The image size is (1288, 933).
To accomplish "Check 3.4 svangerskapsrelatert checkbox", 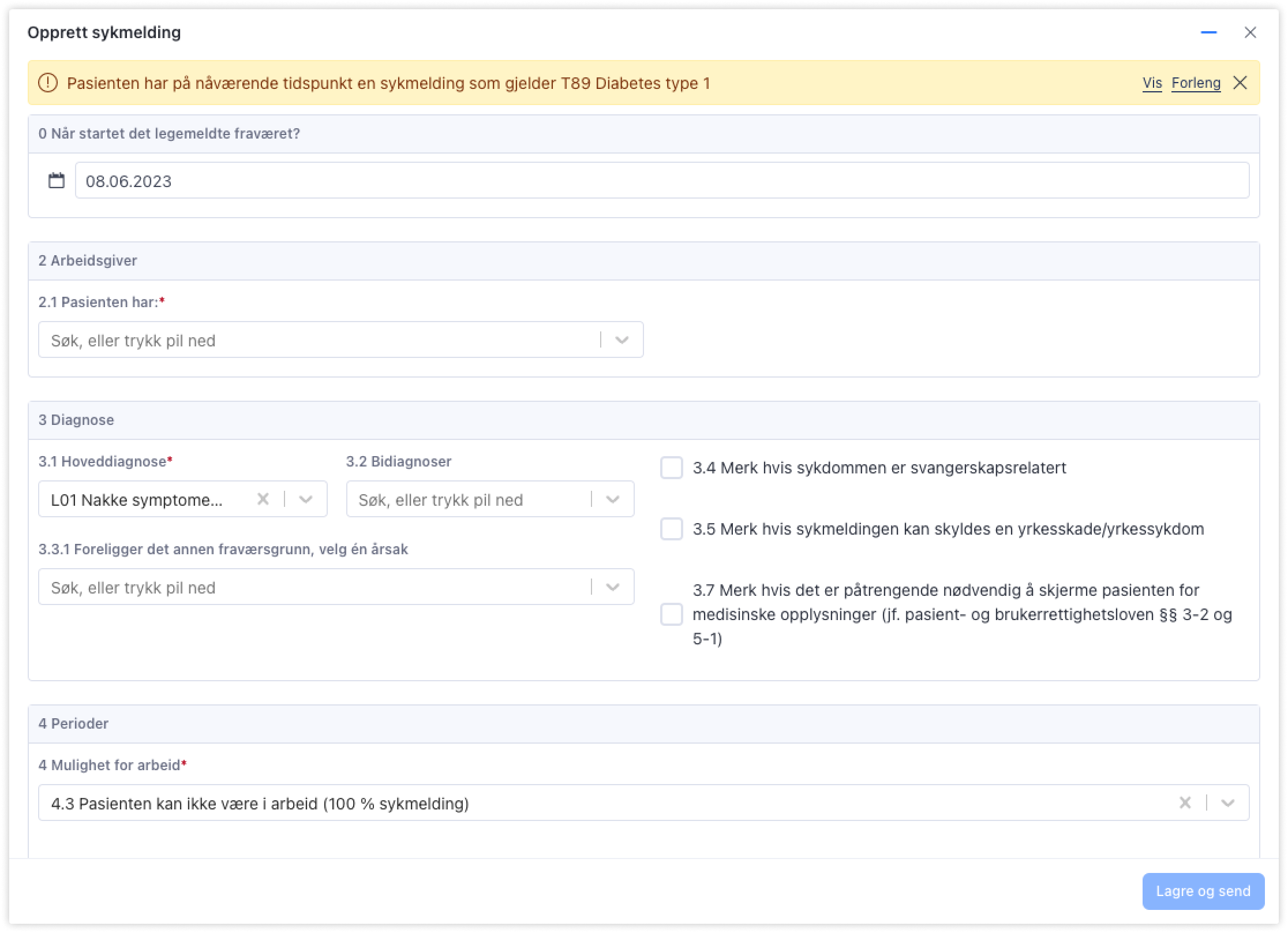I will pyautogui.click(x=672, y=468).
